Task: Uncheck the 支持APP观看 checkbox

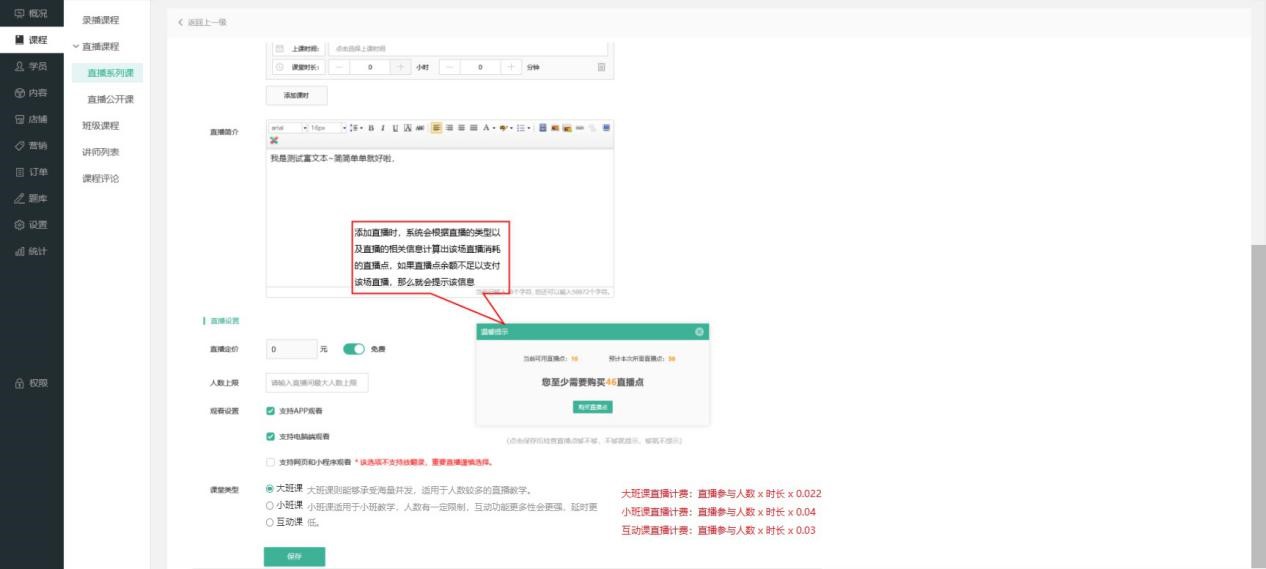Action: click(x=271, y=411)
